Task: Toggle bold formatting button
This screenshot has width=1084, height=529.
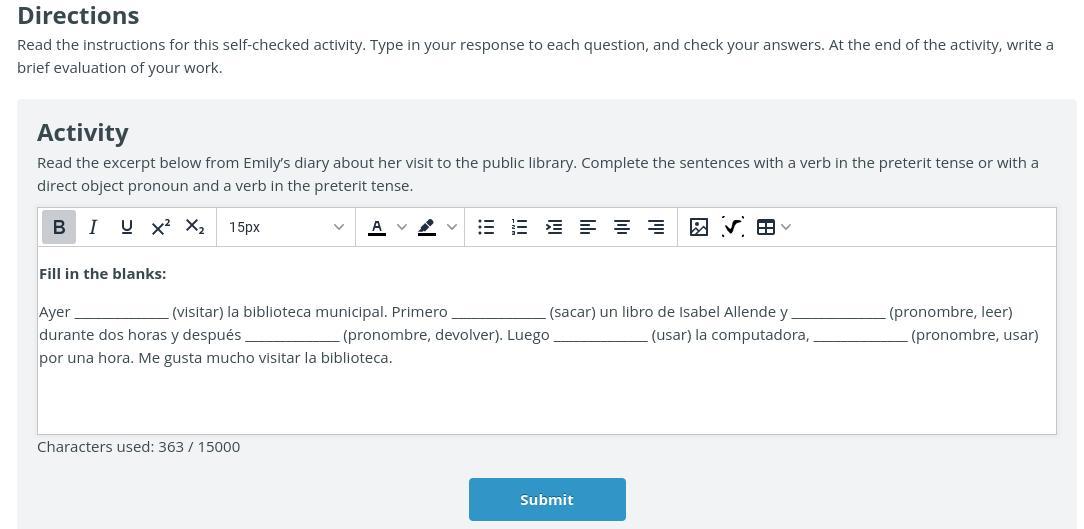Action: coord(59,227)
